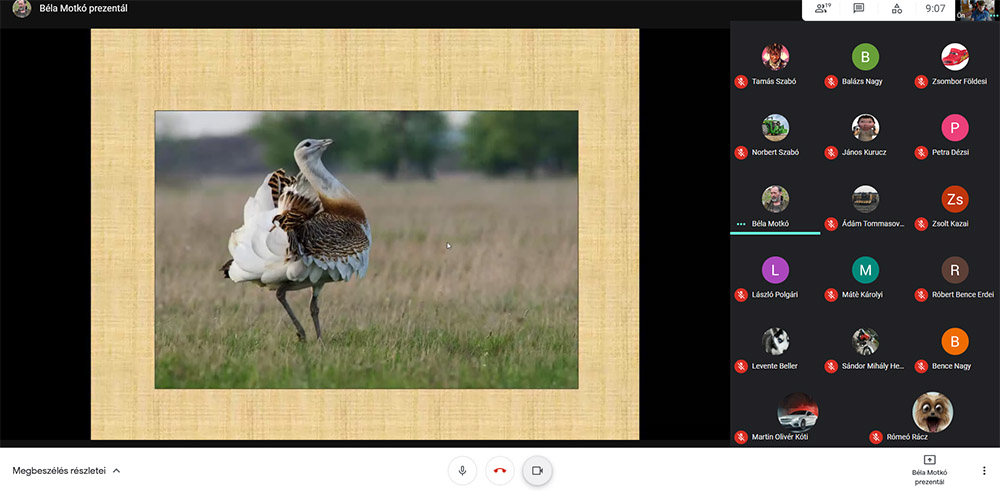
Task: Open the participants list icon
Action: click(x=823, y=8)
